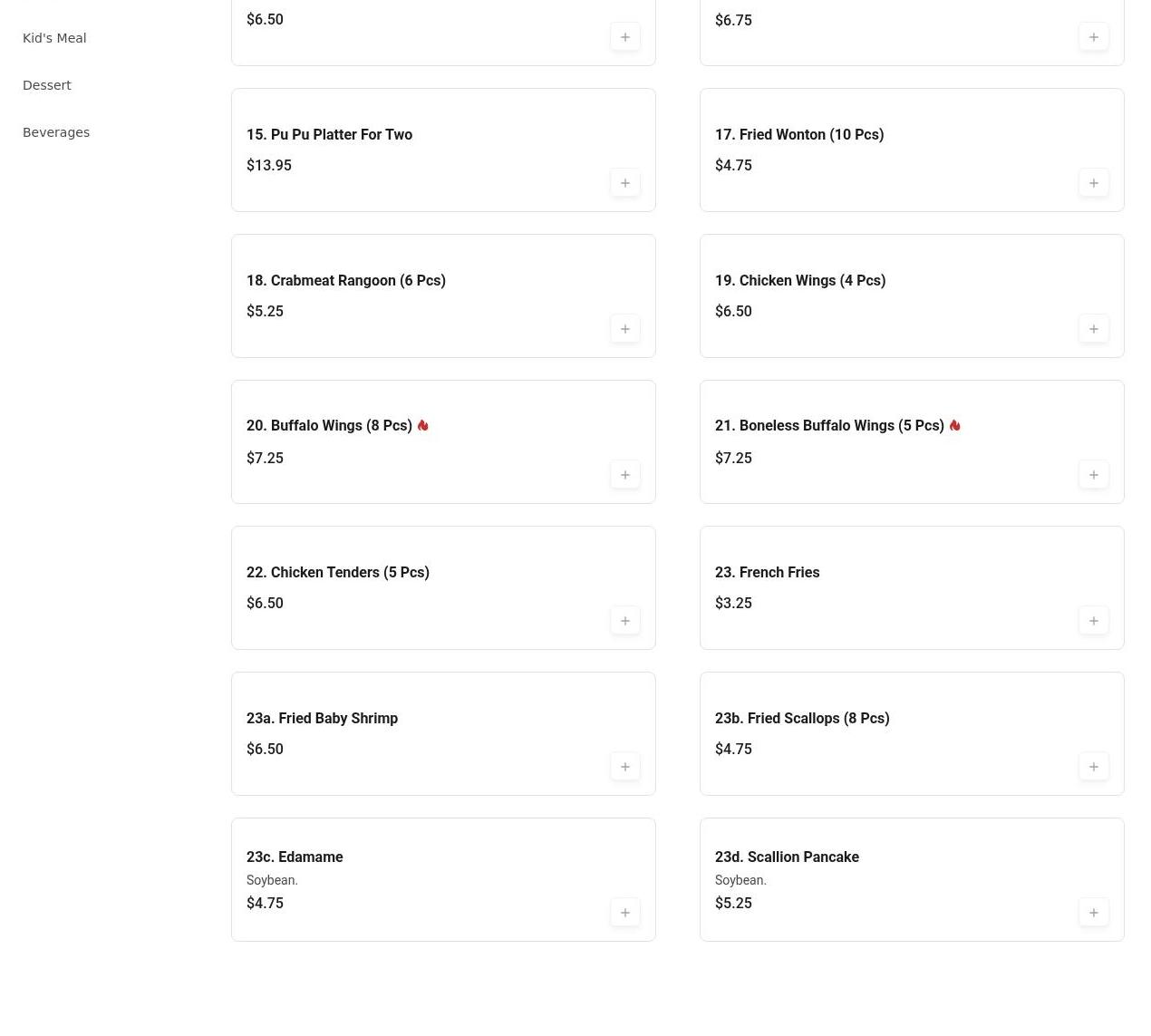Click the spicy flame icon on Boneless Buffalo Wings
This screenshot has width=1151, height=1036.
[x=954, y=425]
